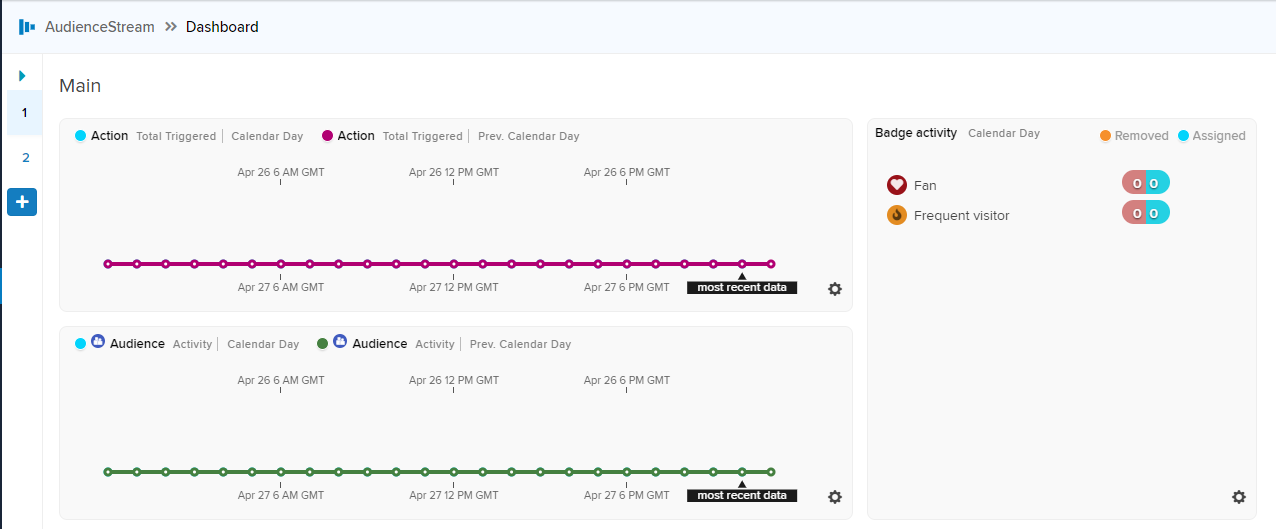Click the most recent data marker on Action chart
The image size is (1276, 529).
point(742,283)
